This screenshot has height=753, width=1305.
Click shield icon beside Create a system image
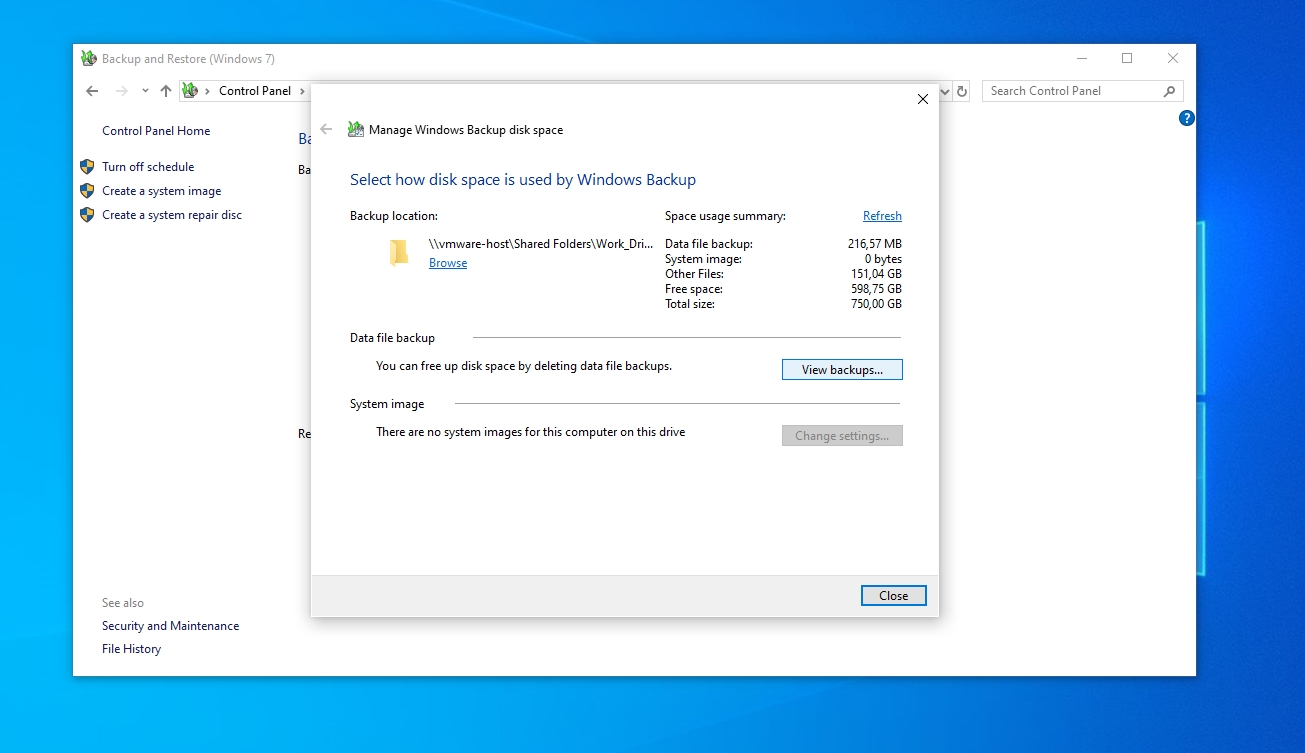pyautogui.click(x=87, y=191)
